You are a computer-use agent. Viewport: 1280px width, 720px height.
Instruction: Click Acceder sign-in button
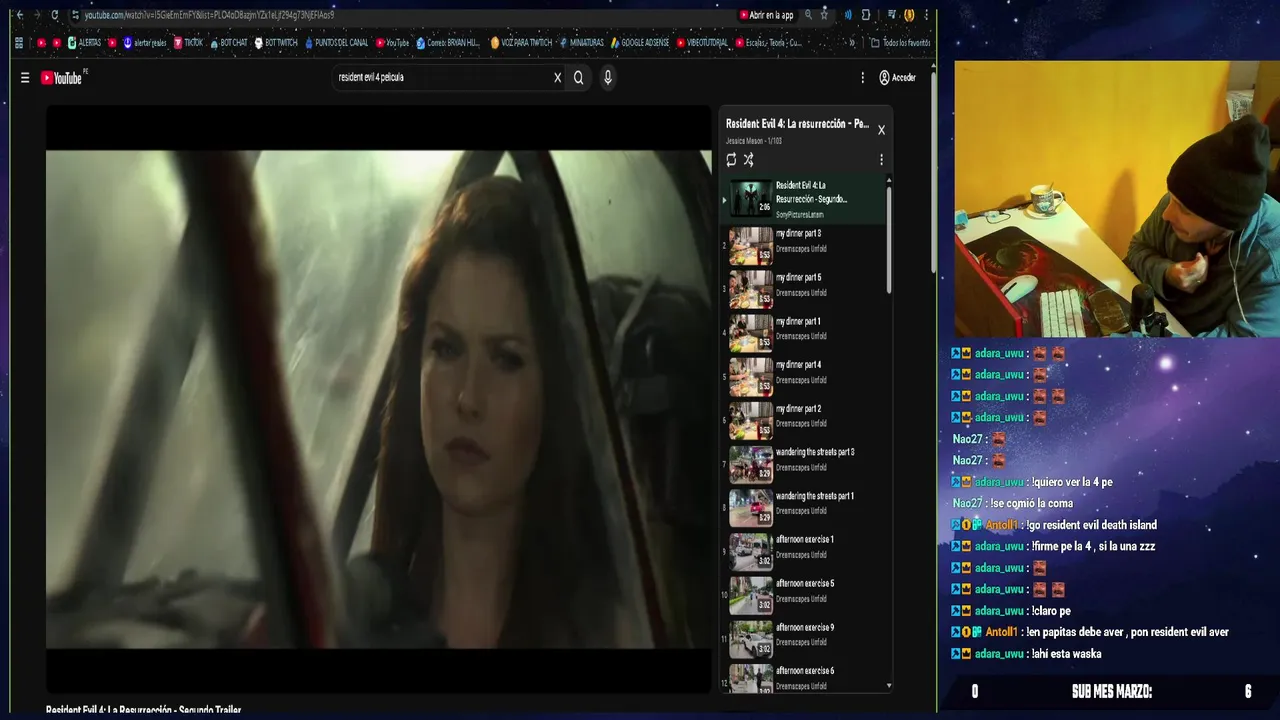click(x=897, y=78)
